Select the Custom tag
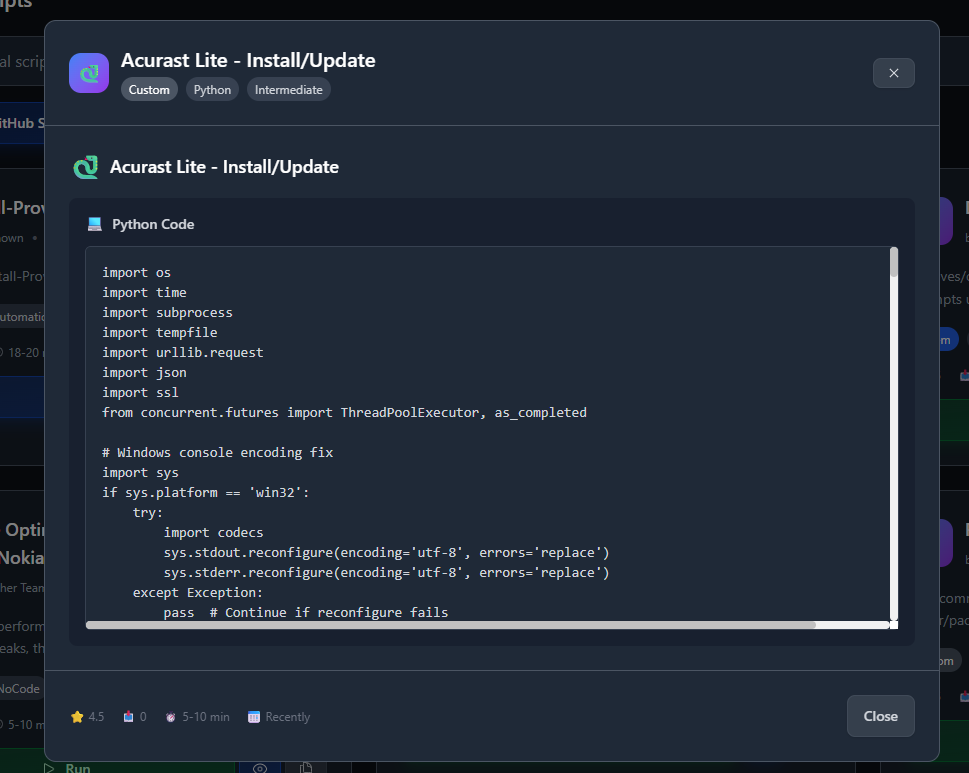The width and height of the screenshot is (969, 773). pos(149,90)
